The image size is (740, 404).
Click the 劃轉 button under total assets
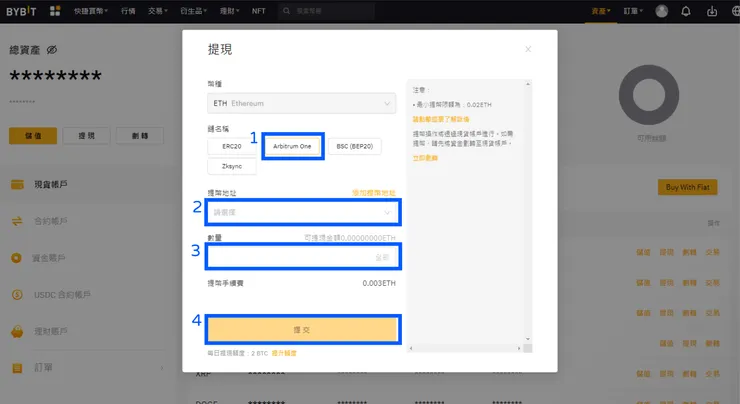point(140,136)
